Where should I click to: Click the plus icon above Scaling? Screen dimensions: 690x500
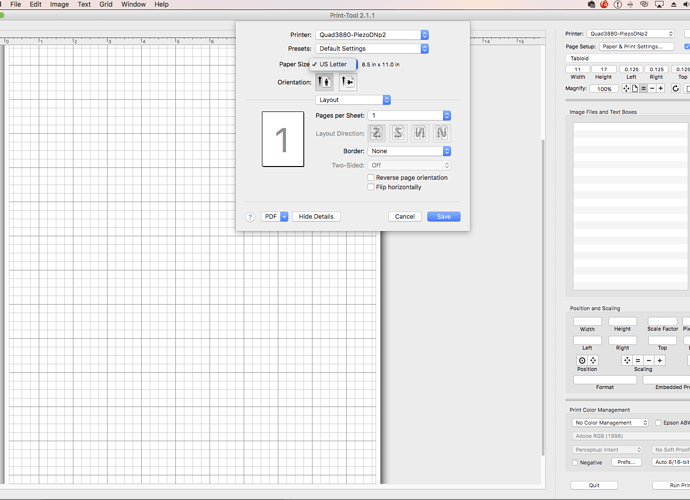(660, 360)
